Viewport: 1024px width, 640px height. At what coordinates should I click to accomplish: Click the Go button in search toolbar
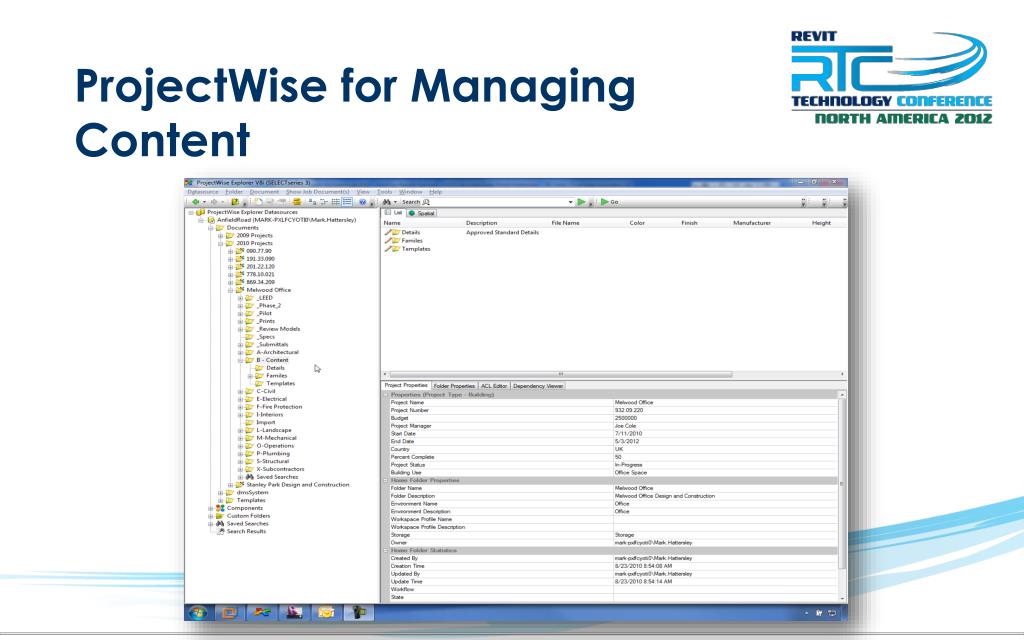click(x=609, y=202)
